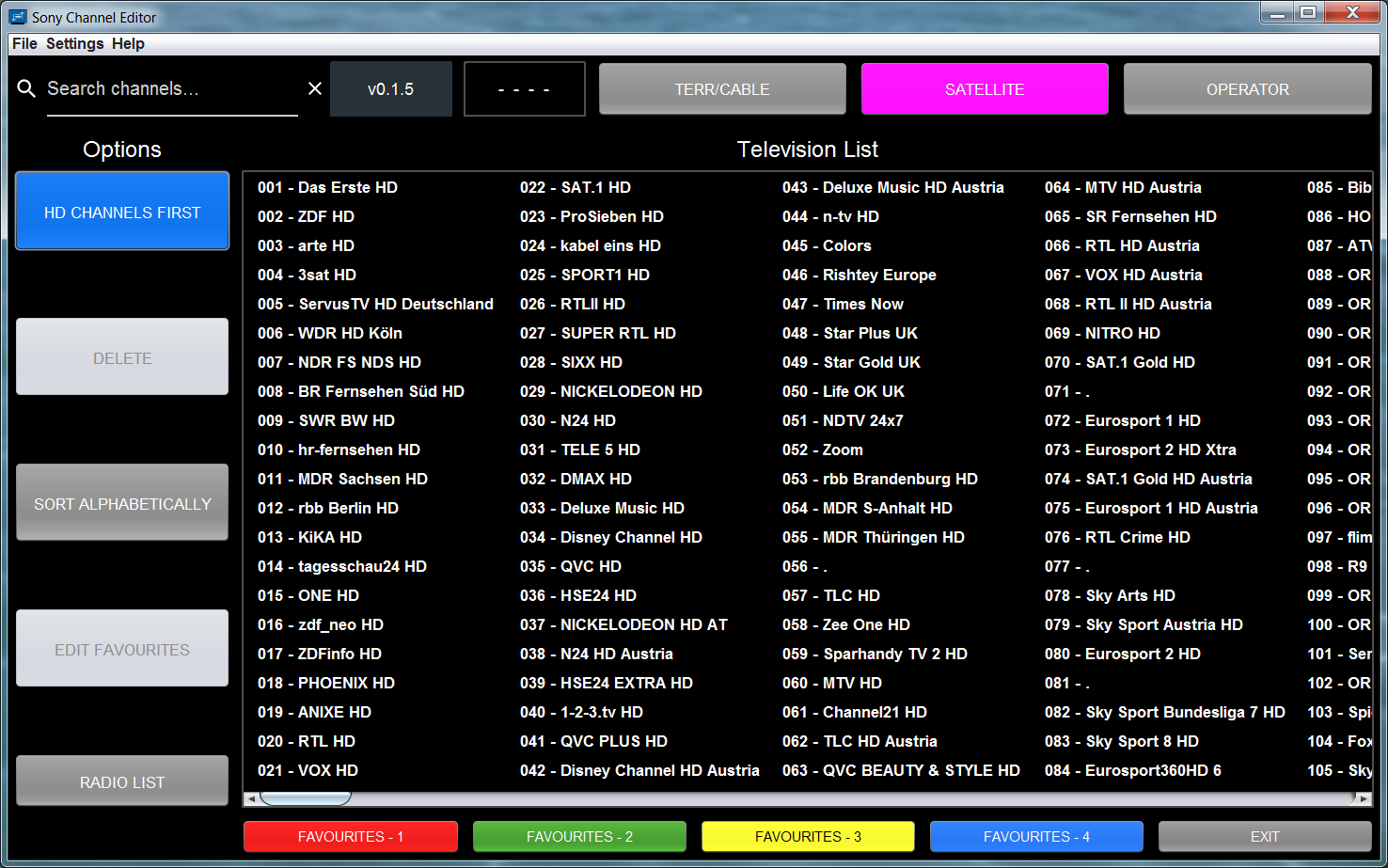Select channel 037 - NICKELODEON HD AT

(623, 624)
